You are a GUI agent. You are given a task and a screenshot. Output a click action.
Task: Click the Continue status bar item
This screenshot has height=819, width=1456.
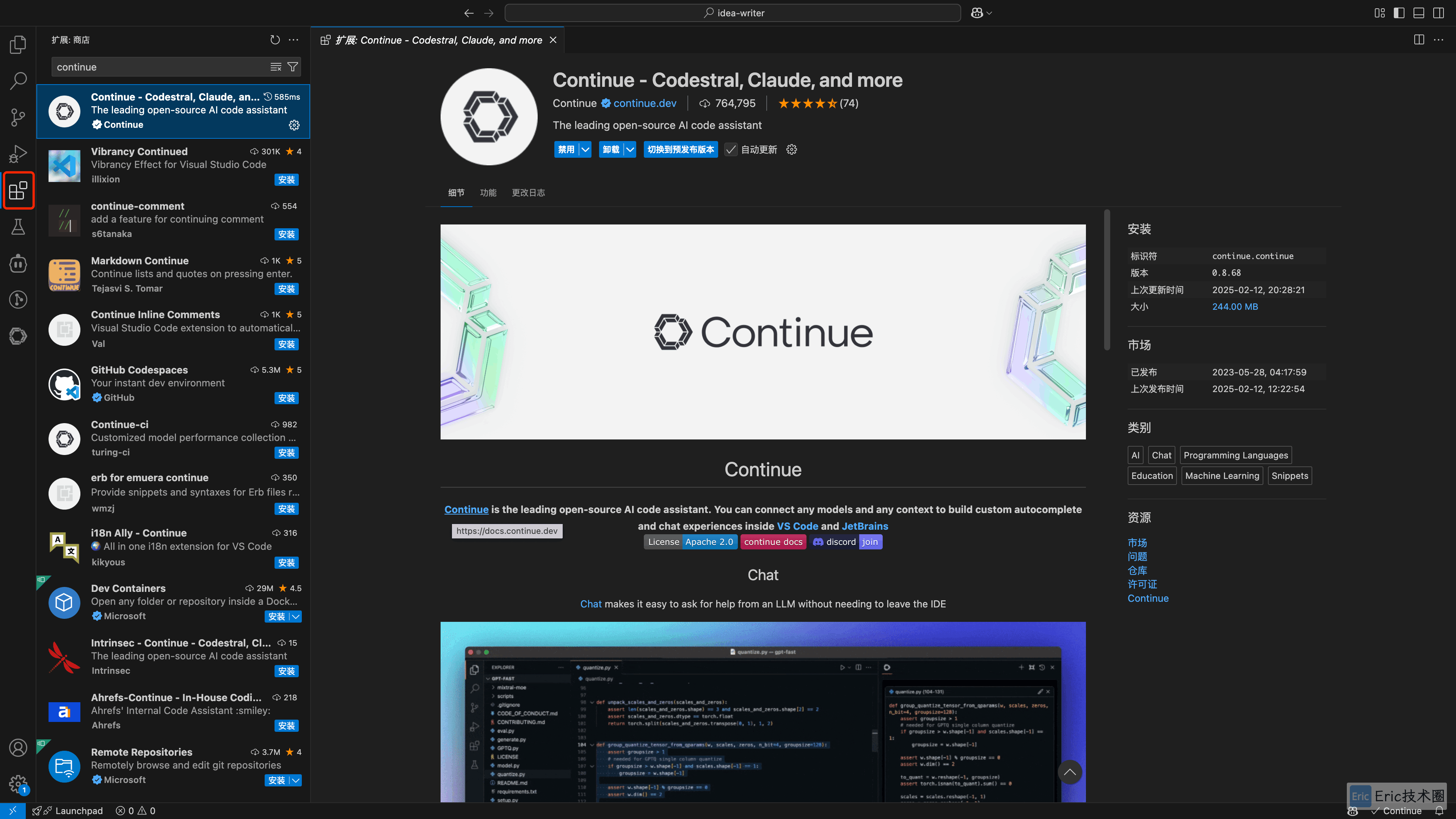(1396, 811)
